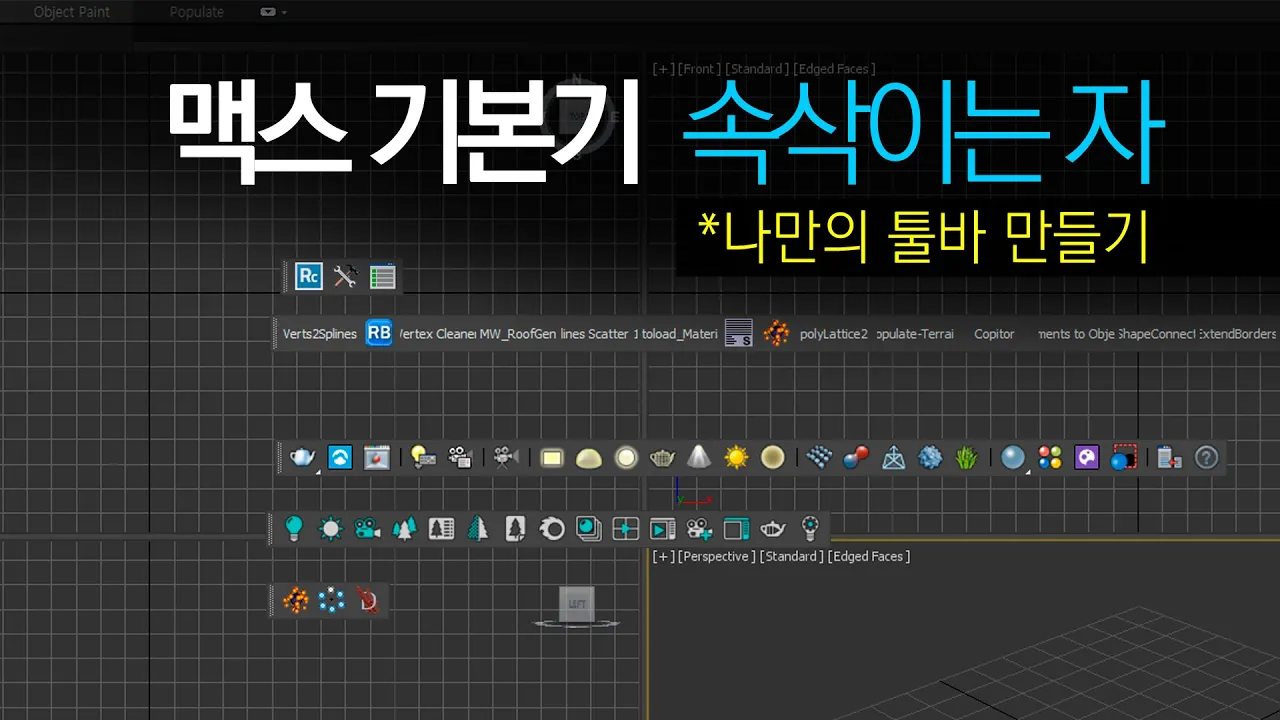The image size is (1280, 720).
Task: Run the Verts2Splines toolbar button
Action: point(320,334)
